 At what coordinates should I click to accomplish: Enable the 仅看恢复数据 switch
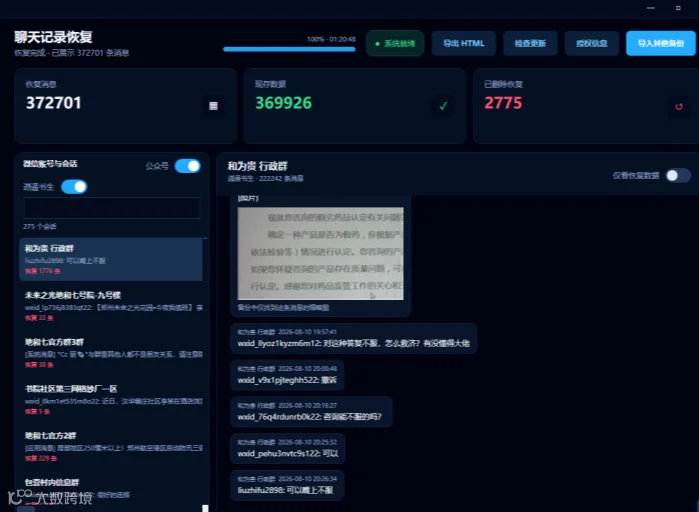click(x=678, y=176)
